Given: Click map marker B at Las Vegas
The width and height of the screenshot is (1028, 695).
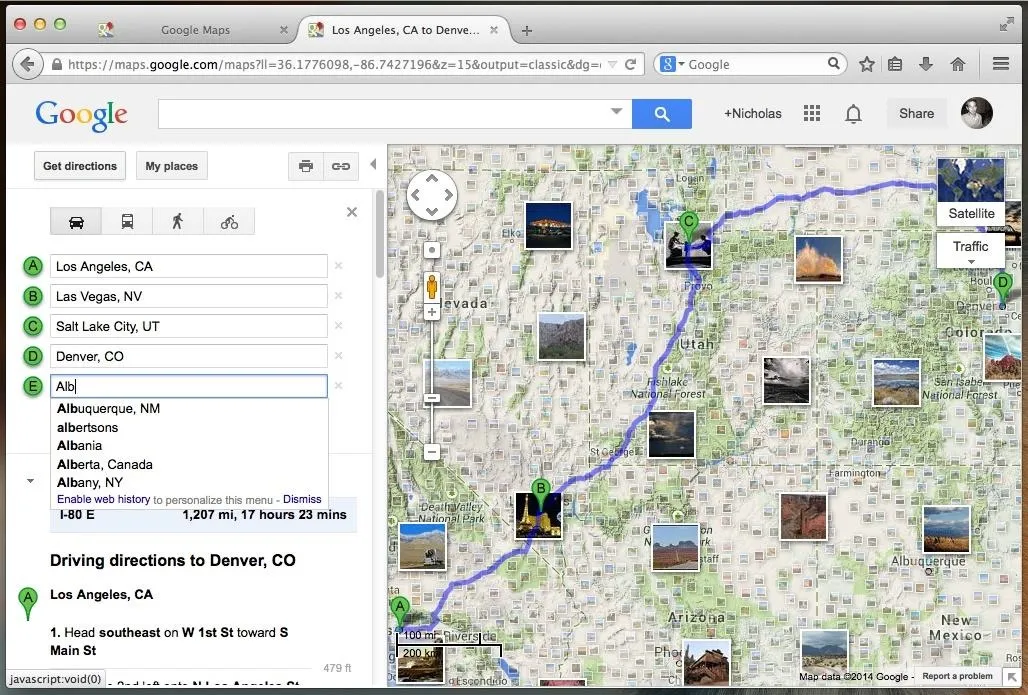Looking at the screenshot, I should [x=540, y=493].
